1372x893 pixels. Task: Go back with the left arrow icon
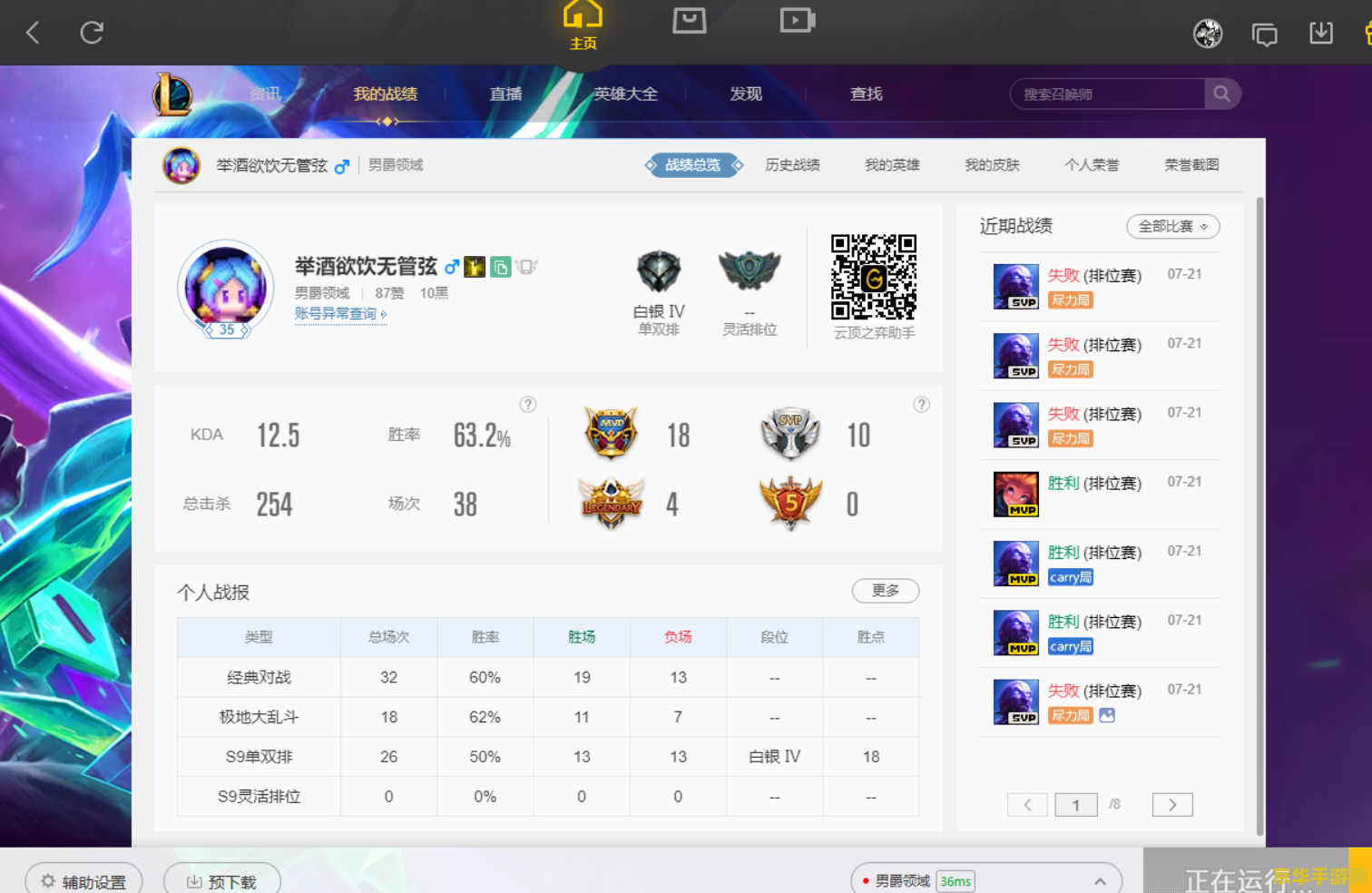pos(33,33)
